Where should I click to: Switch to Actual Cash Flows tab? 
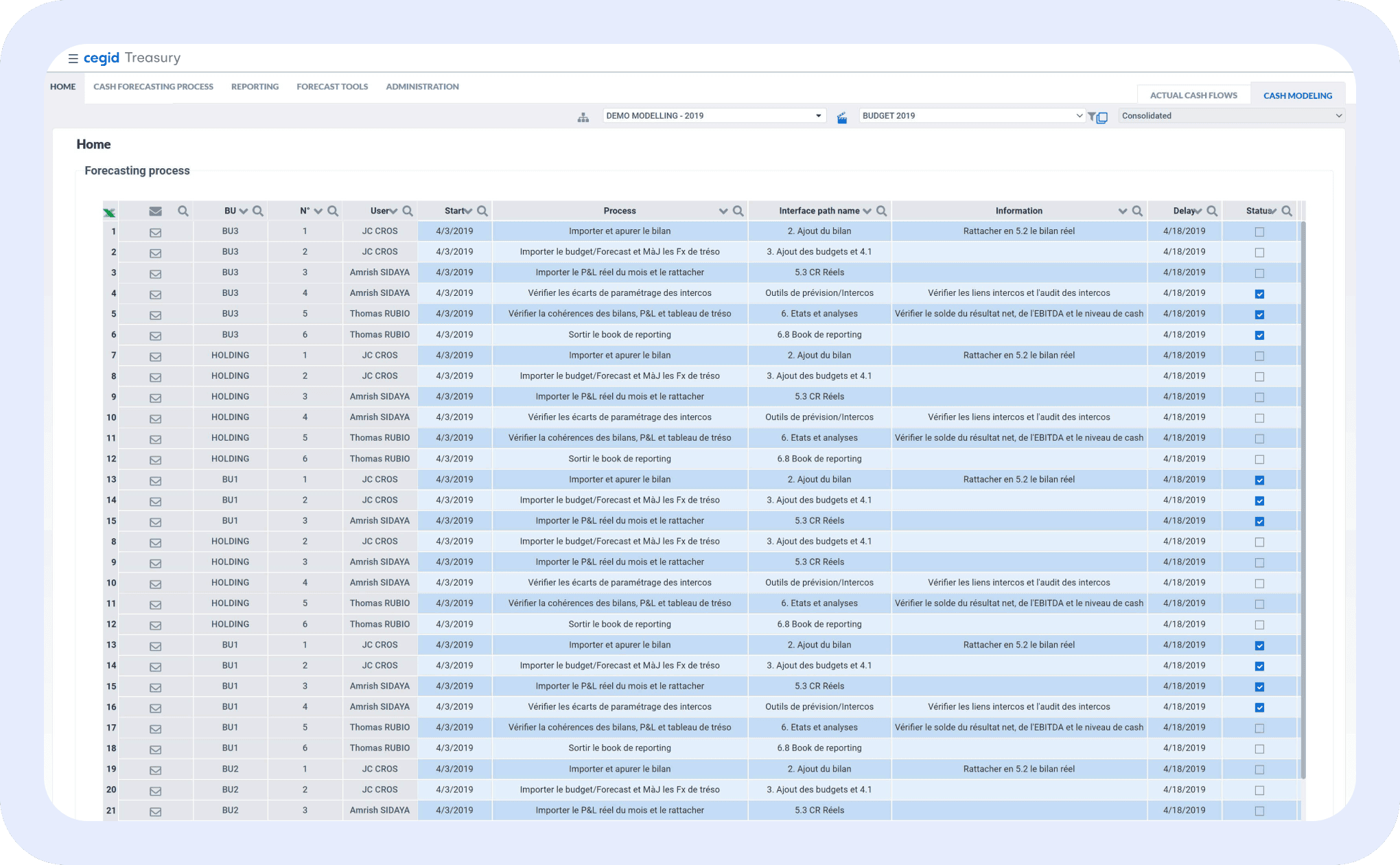point(1193,95)
